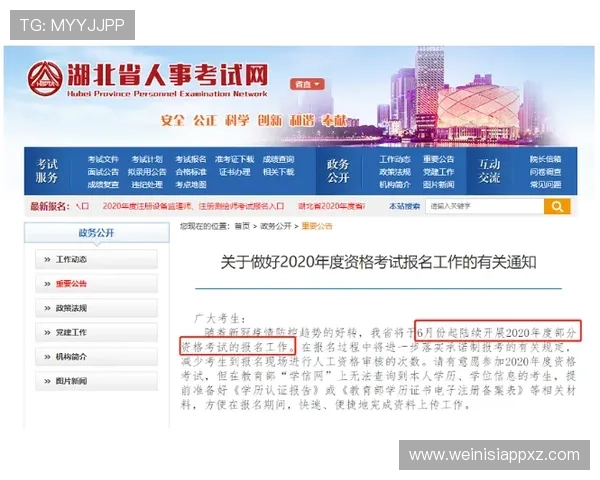Open 院长信箱 nav link

pyautogui.click(x=546, y=159)
